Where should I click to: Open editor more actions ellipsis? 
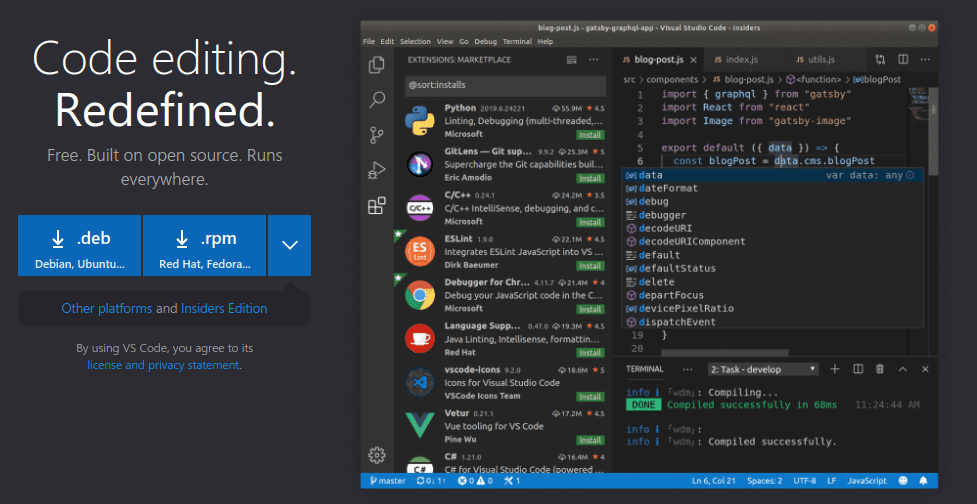click(925, 60)
